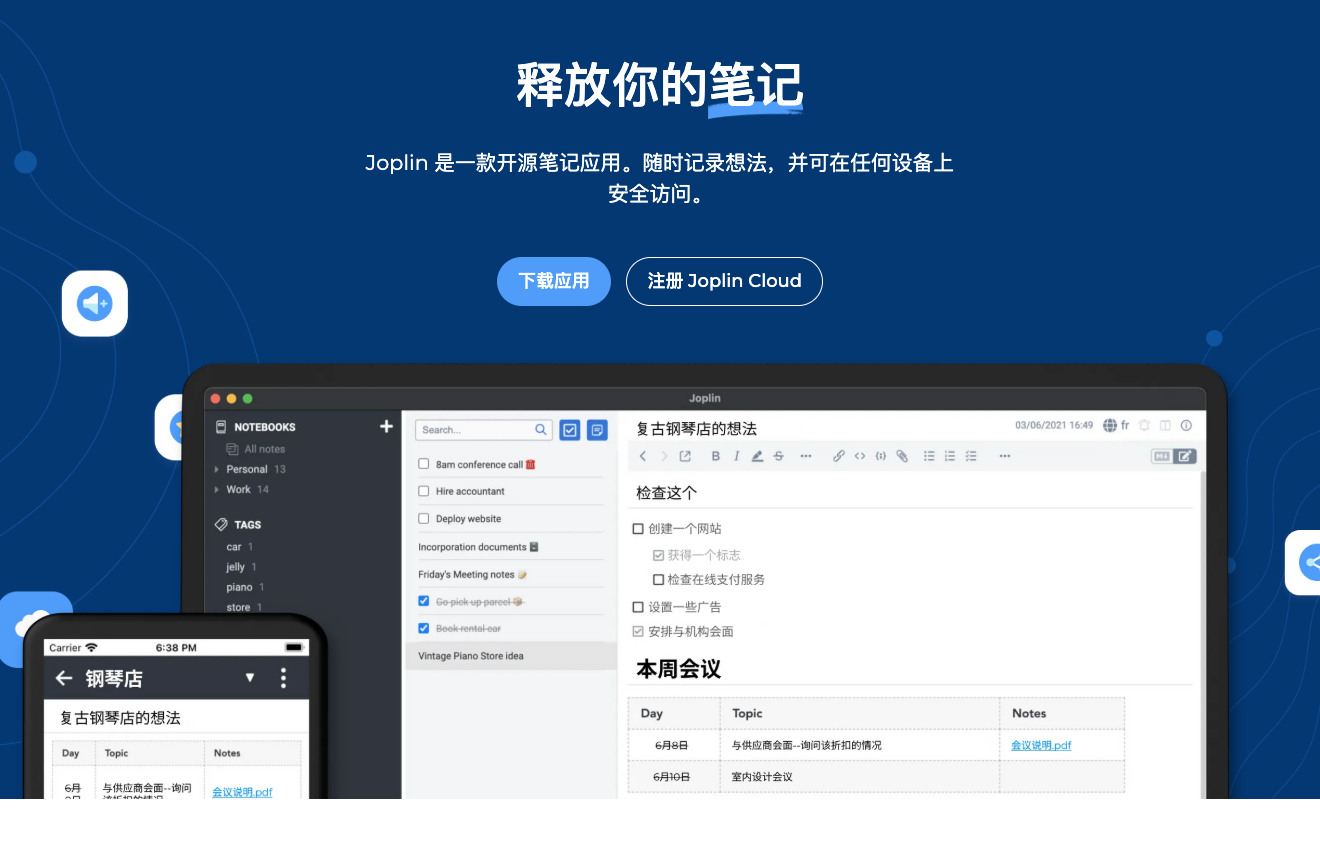Click the 注册 Joplin Cloud button

click(724, 281)
